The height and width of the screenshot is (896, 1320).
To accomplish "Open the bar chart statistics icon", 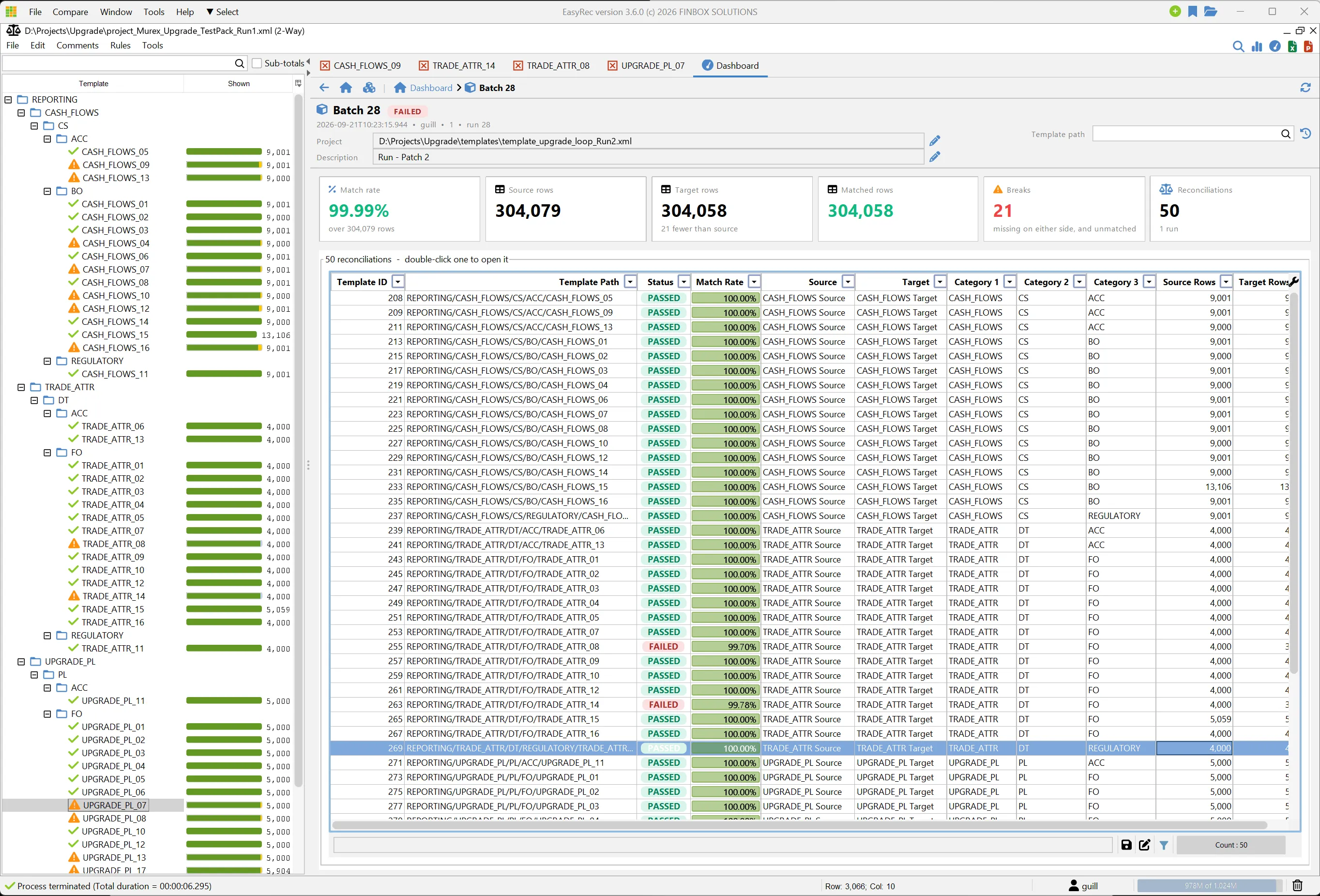I will tap(1257, 46).
